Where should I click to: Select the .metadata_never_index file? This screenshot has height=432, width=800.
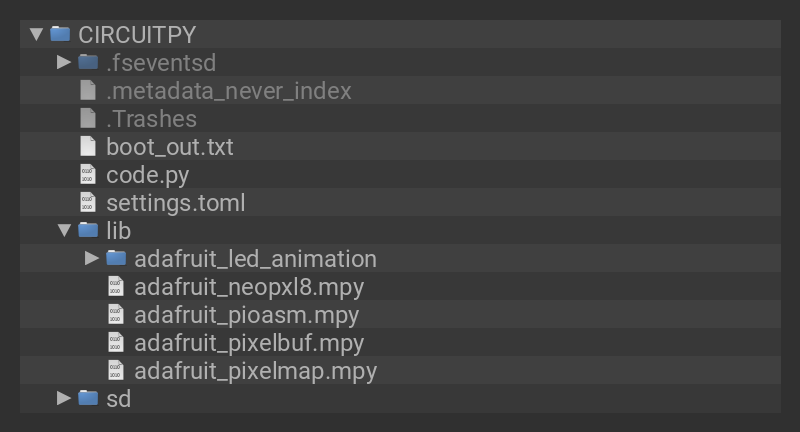tap(229, 90)
